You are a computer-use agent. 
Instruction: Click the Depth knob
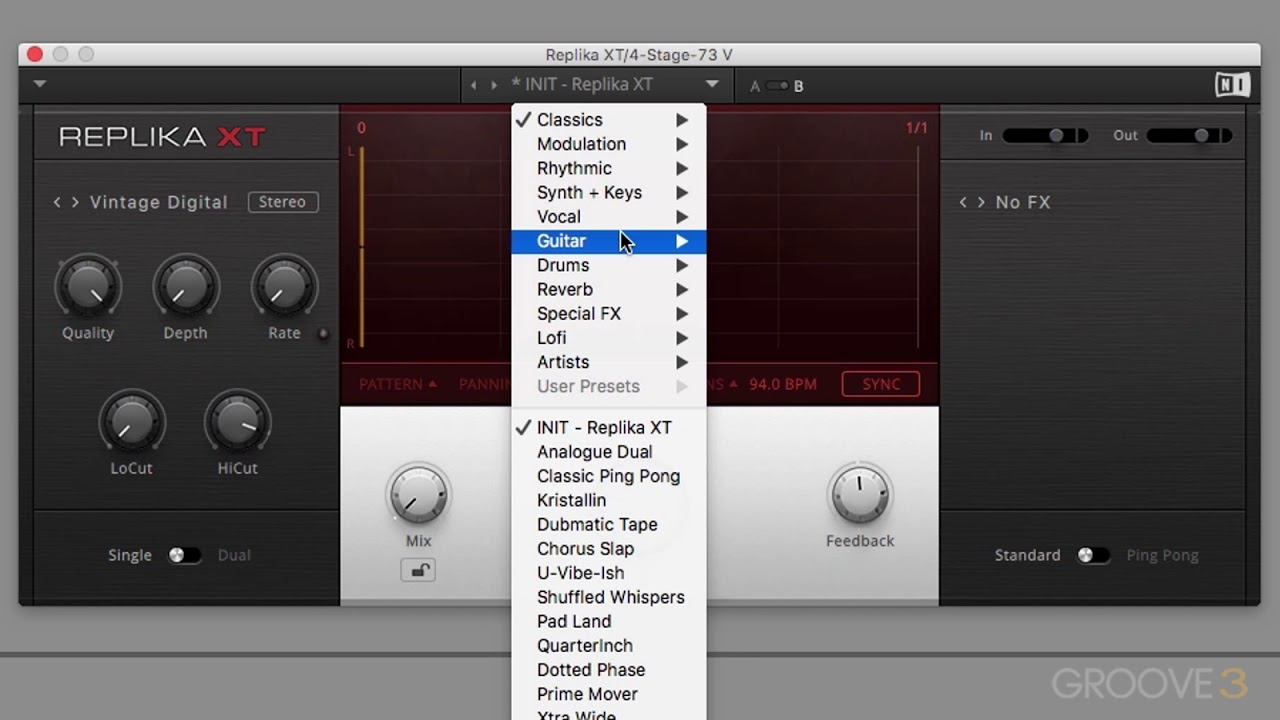(x=186, y=286)
